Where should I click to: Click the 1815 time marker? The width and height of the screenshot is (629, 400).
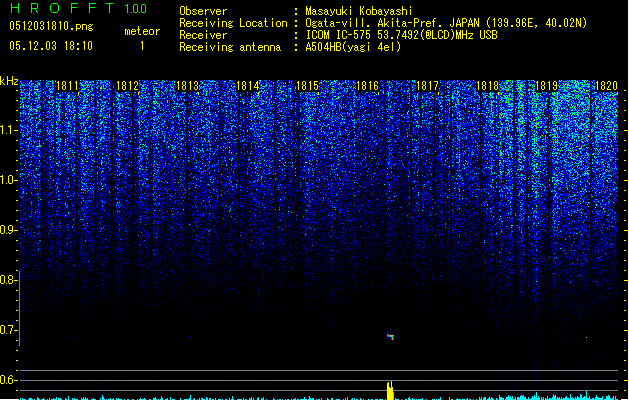(x=307, y=86)
